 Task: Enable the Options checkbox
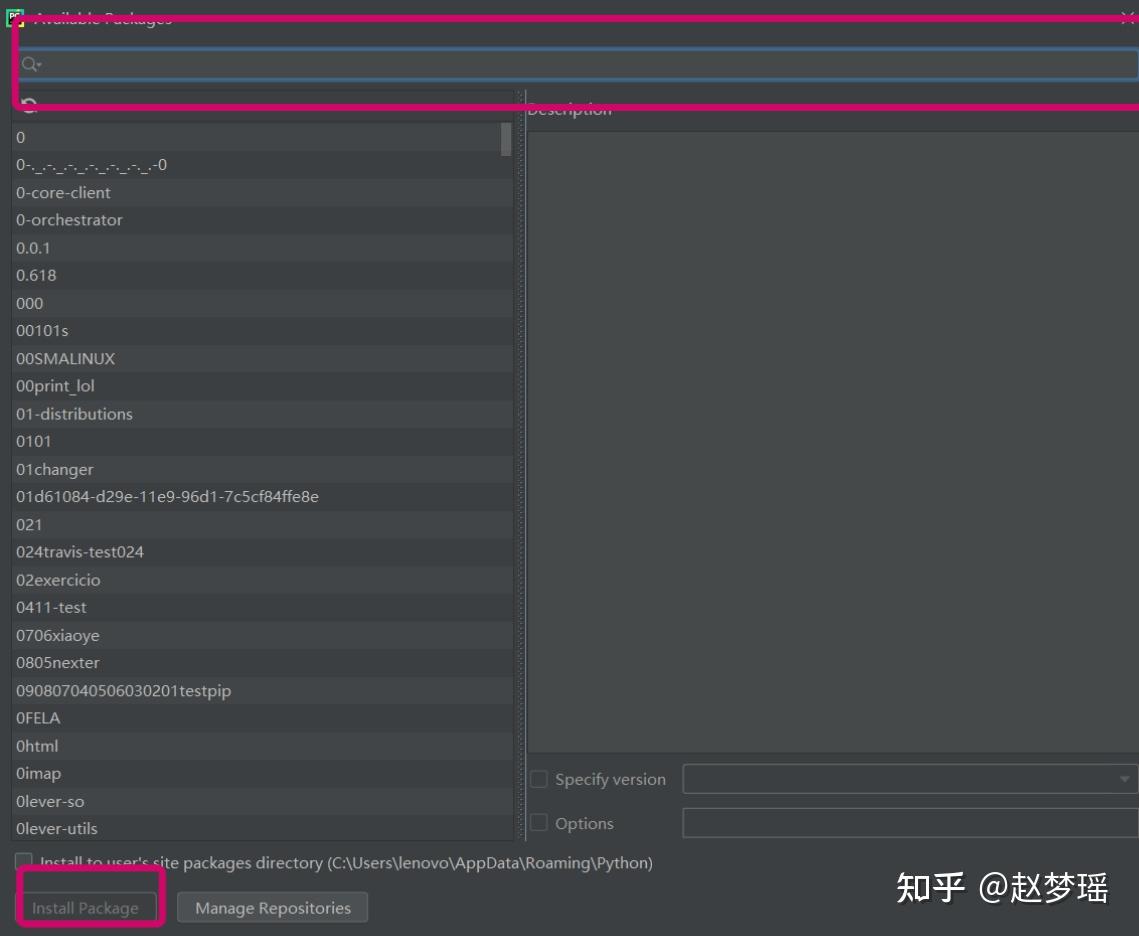[538, 823]
